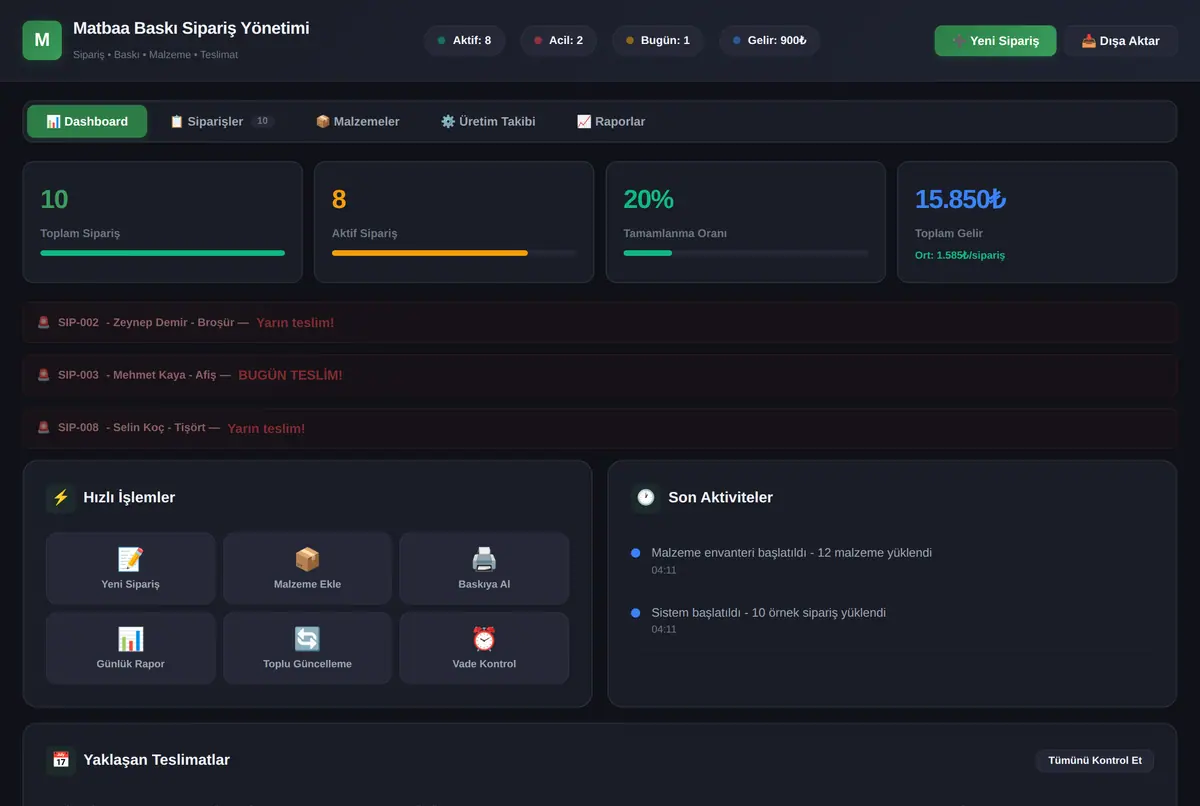Screen dimensions: 1200x806
Task: Click the Acil: 2 status pill
Action: click(x=558, y=41)
